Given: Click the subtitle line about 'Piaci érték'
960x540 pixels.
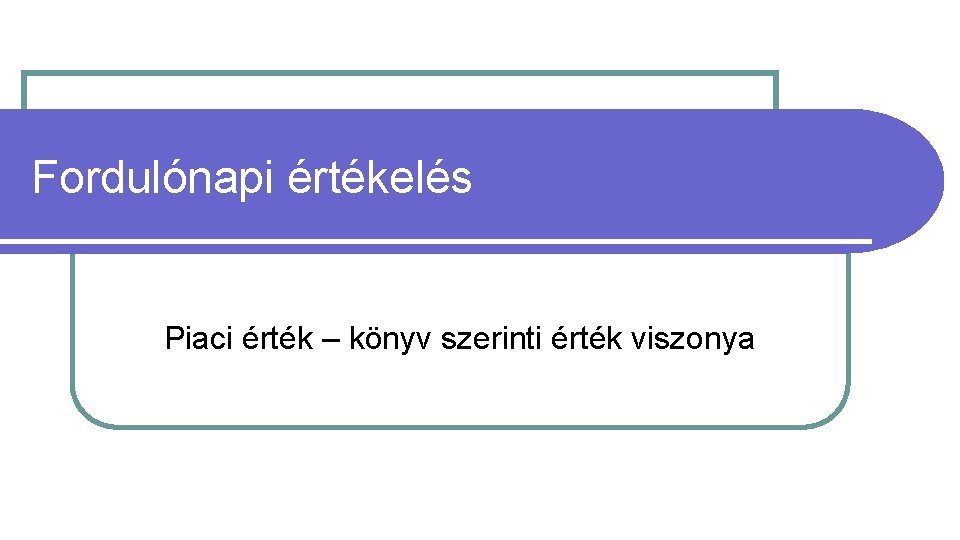Looking at the screenshot, I should coord(459,339).
